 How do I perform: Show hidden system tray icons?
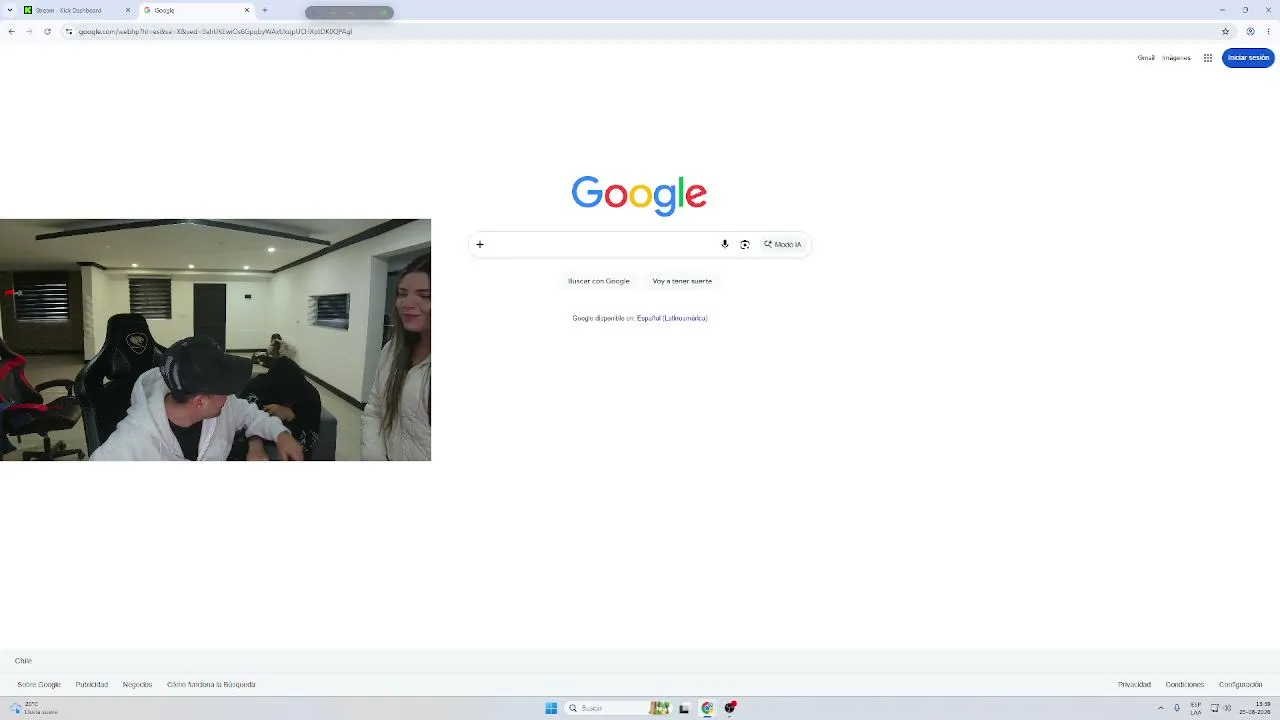click(1161, 708)
